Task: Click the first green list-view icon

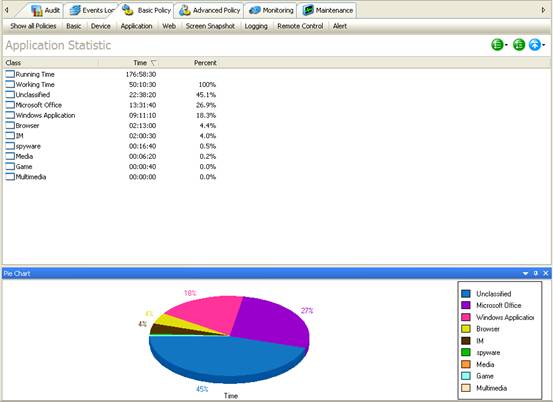Action: (x=497, y=45)
